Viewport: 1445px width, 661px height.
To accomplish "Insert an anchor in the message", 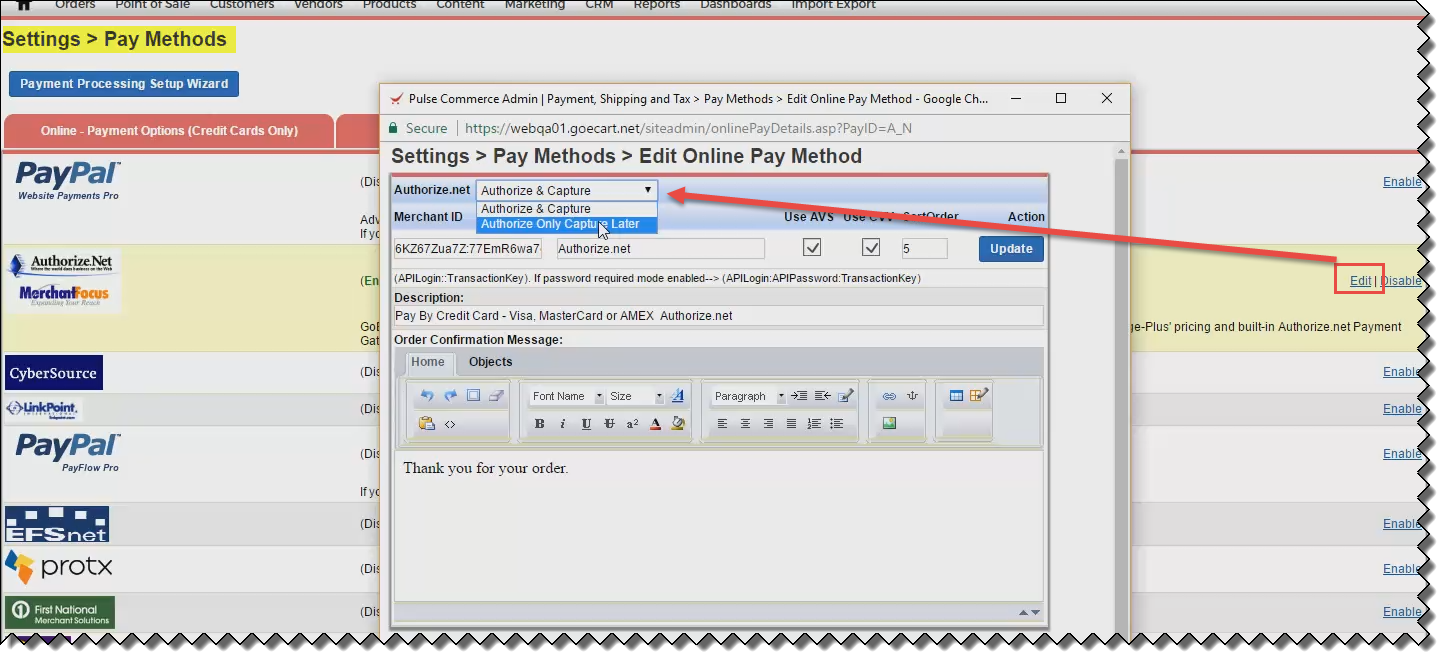I will pos(912,396).
